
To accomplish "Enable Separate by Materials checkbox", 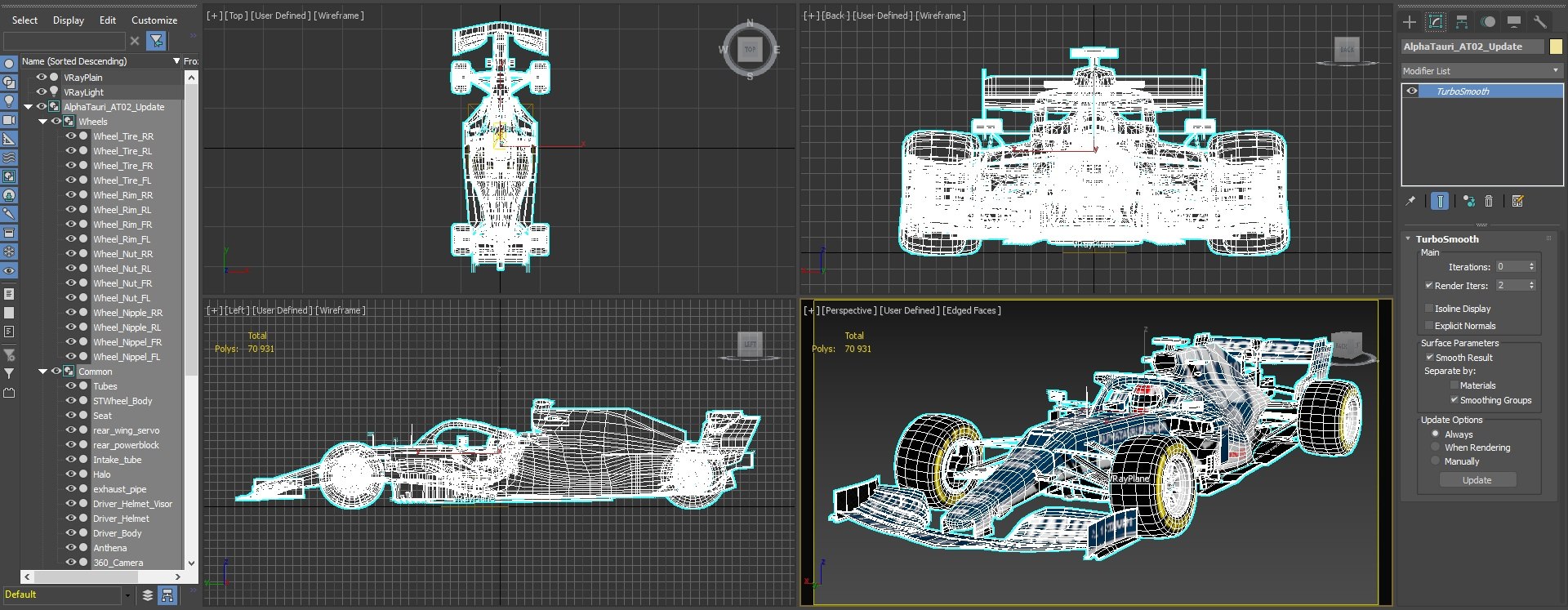I will pyautogui.click(x=1454, y=385).
